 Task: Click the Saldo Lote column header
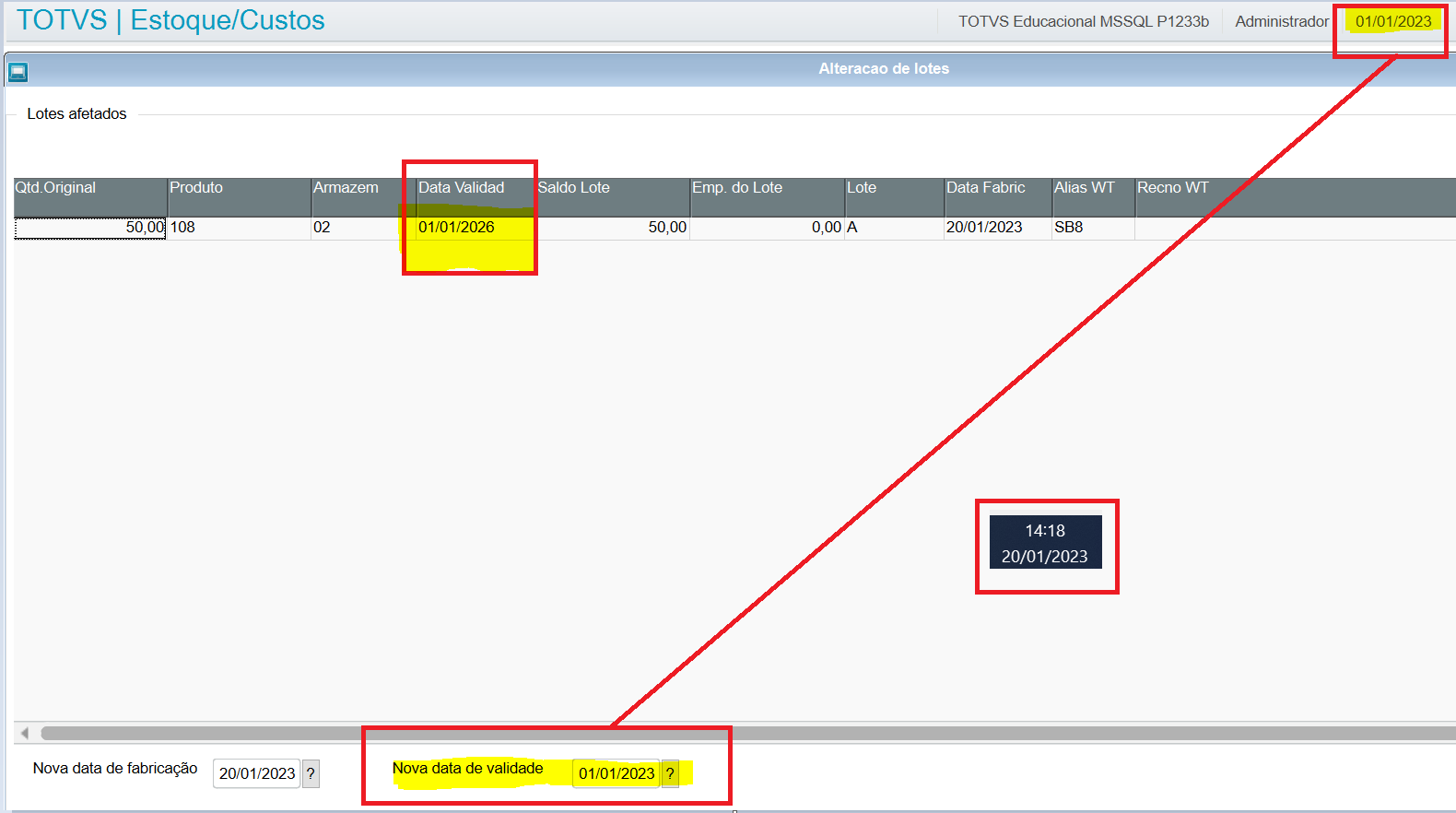613,197
